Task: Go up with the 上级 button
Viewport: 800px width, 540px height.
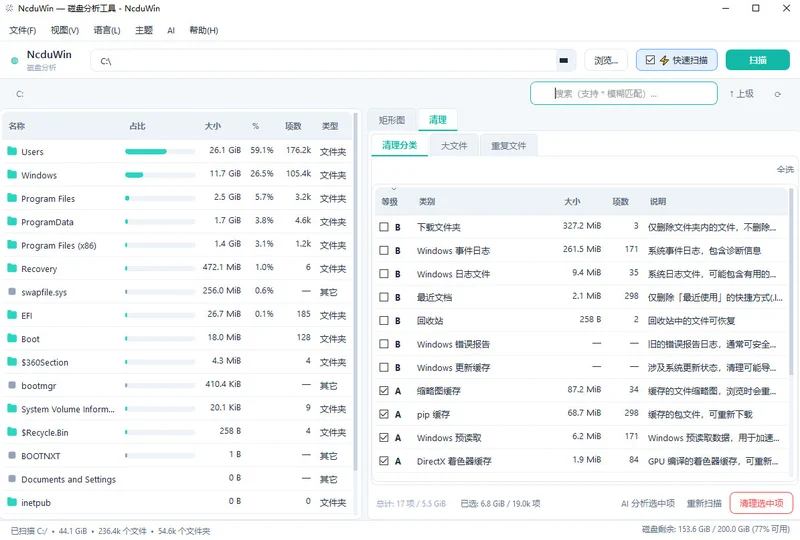Action: coord(742,94)
